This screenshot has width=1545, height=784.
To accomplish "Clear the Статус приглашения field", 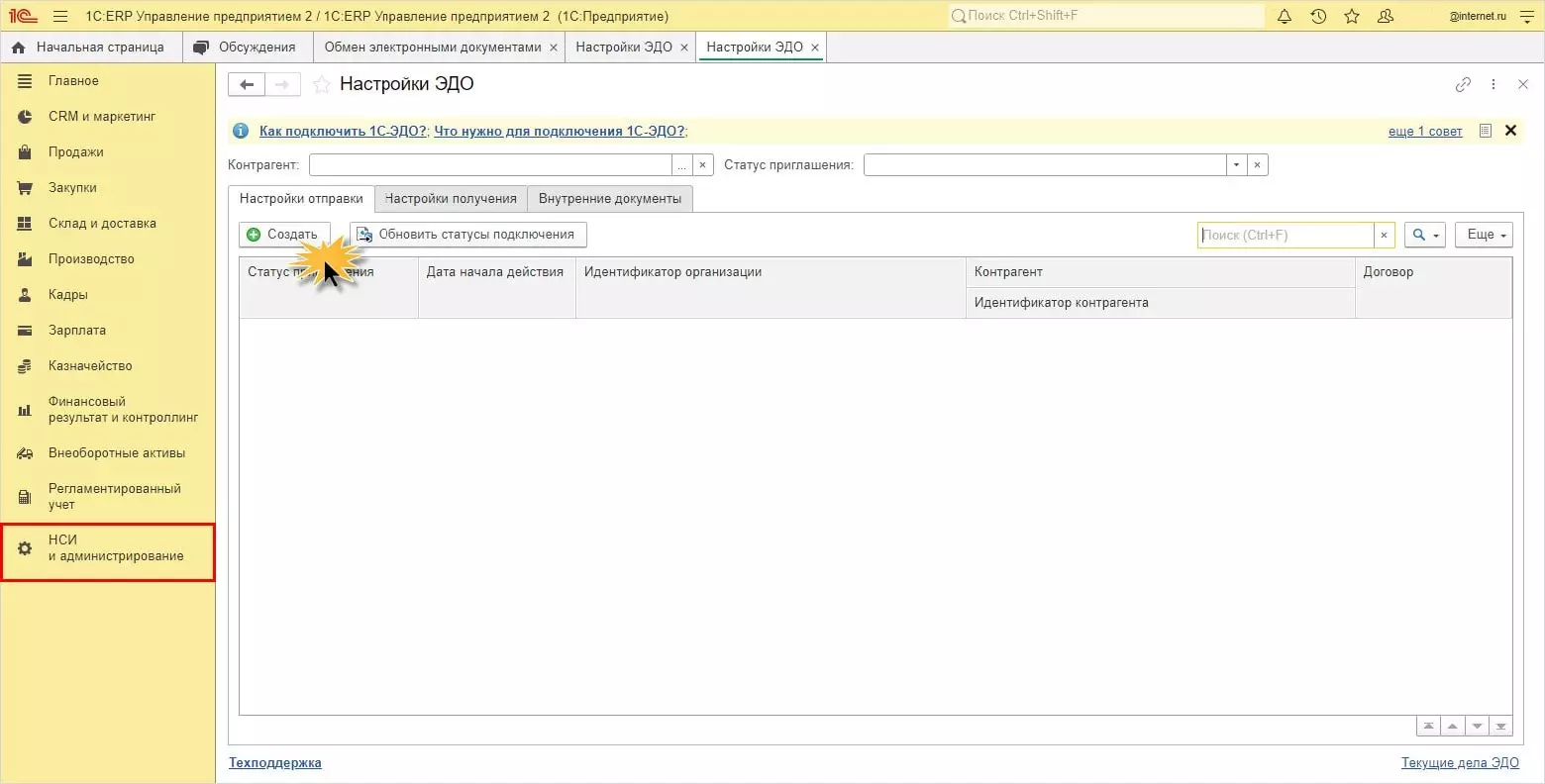I will point(1257,165).
